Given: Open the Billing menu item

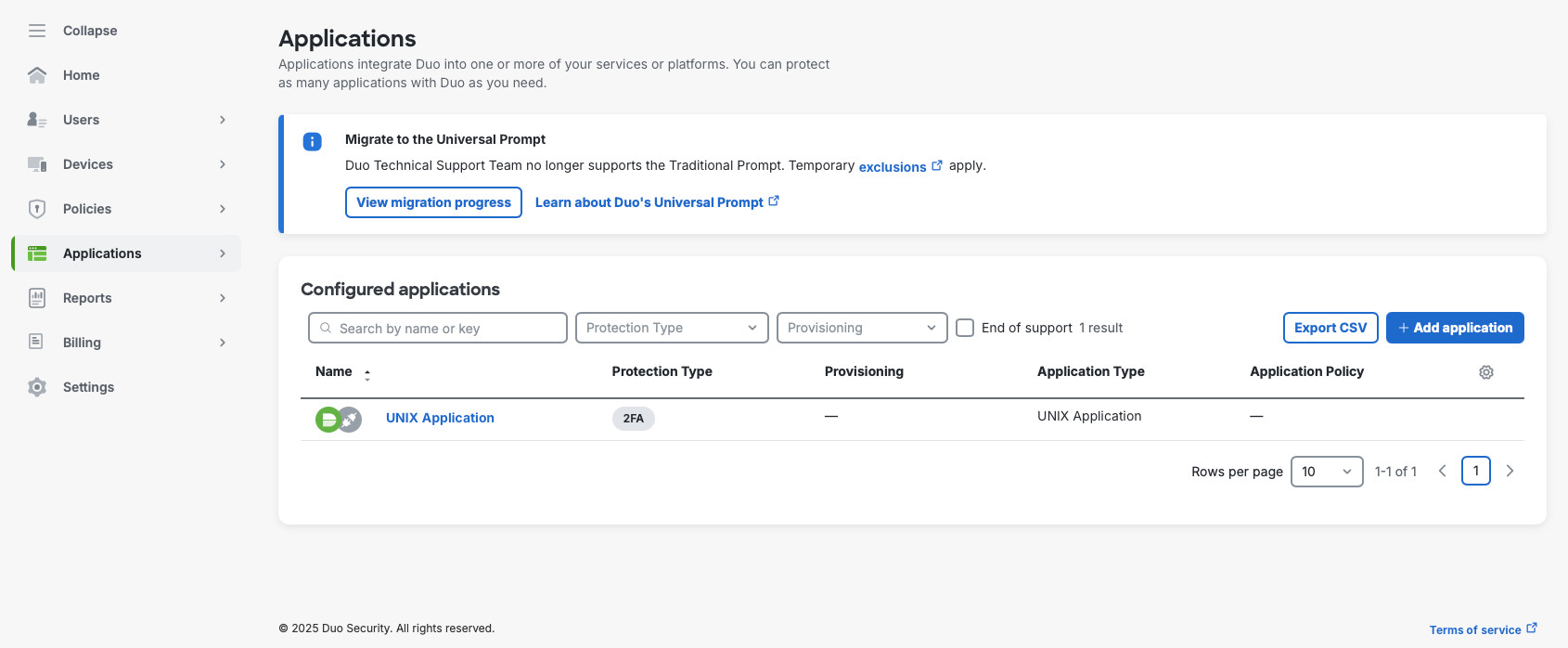Looking at the screenshot, I should pos(83,343).
